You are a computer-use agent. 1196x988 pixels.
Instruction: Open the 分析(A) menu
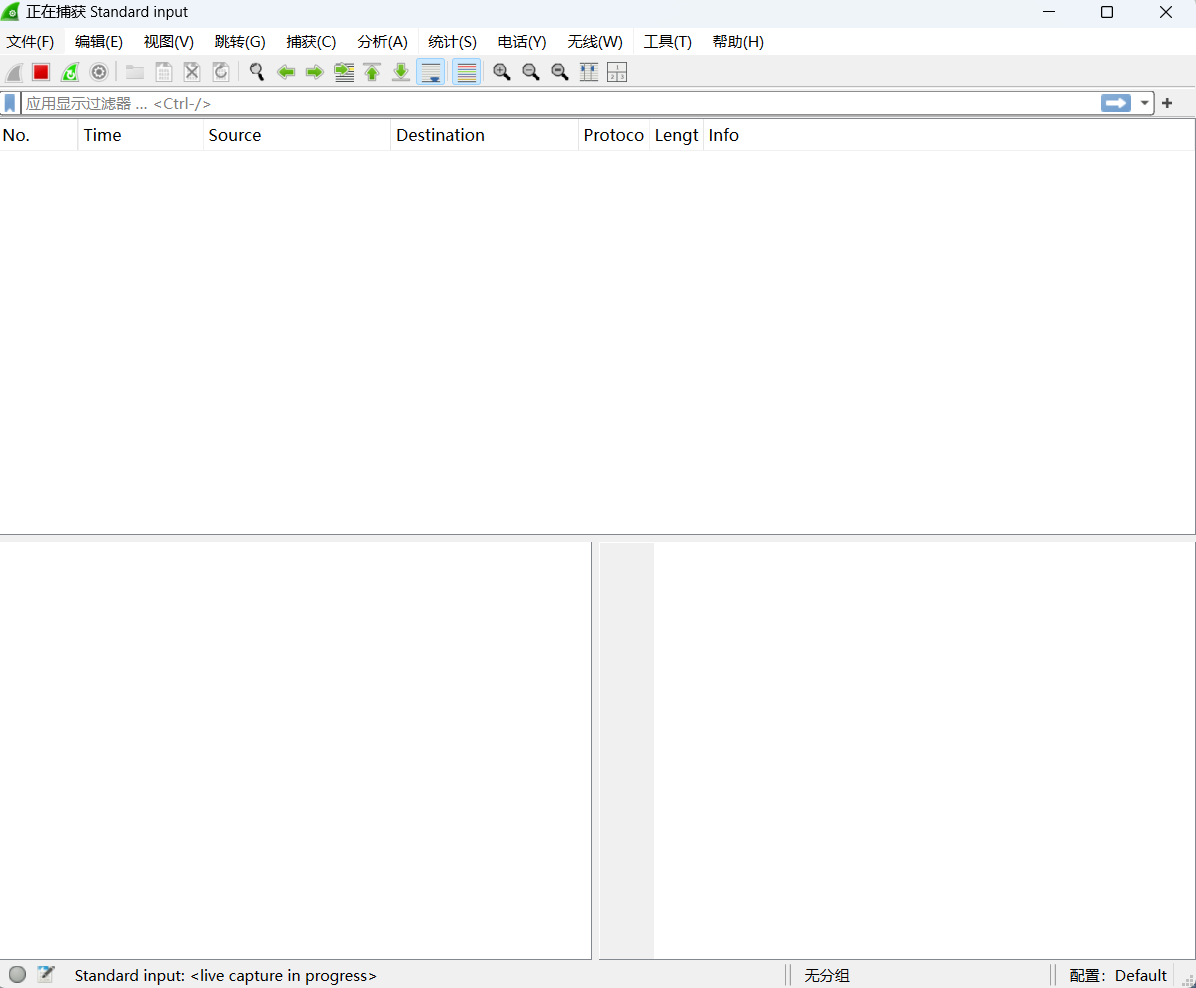click(x=382, y=42)
